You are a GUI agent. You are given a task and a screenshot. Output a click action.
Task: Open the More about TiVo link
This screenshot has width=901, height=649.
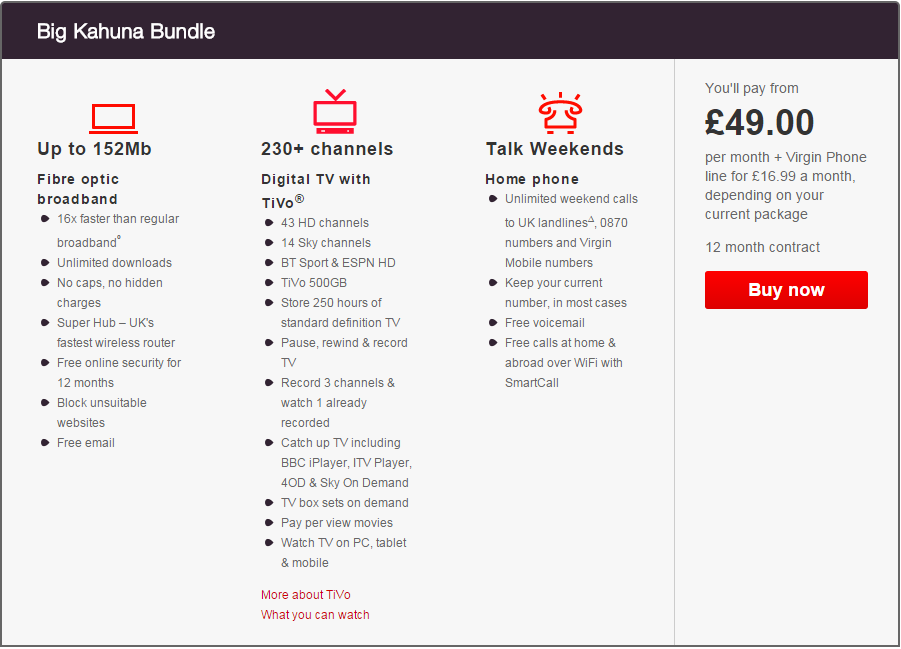click(306, 594)
